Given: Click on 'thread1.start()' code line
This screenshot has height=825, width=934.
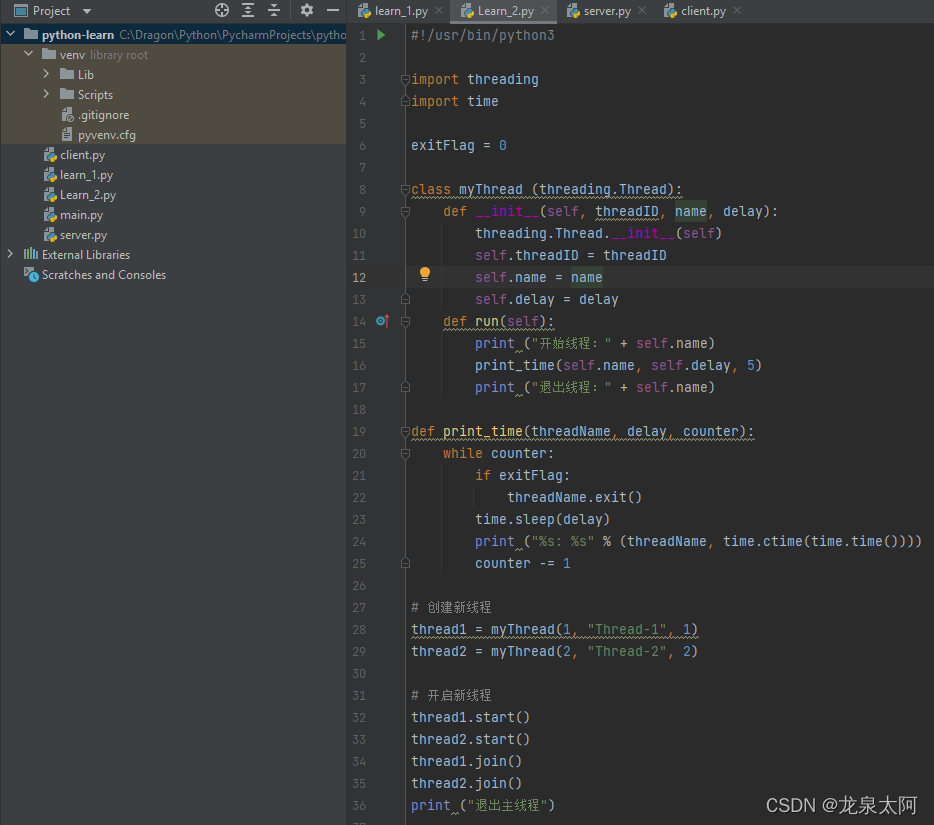Looking at the screenshot, I should (470, 717).
